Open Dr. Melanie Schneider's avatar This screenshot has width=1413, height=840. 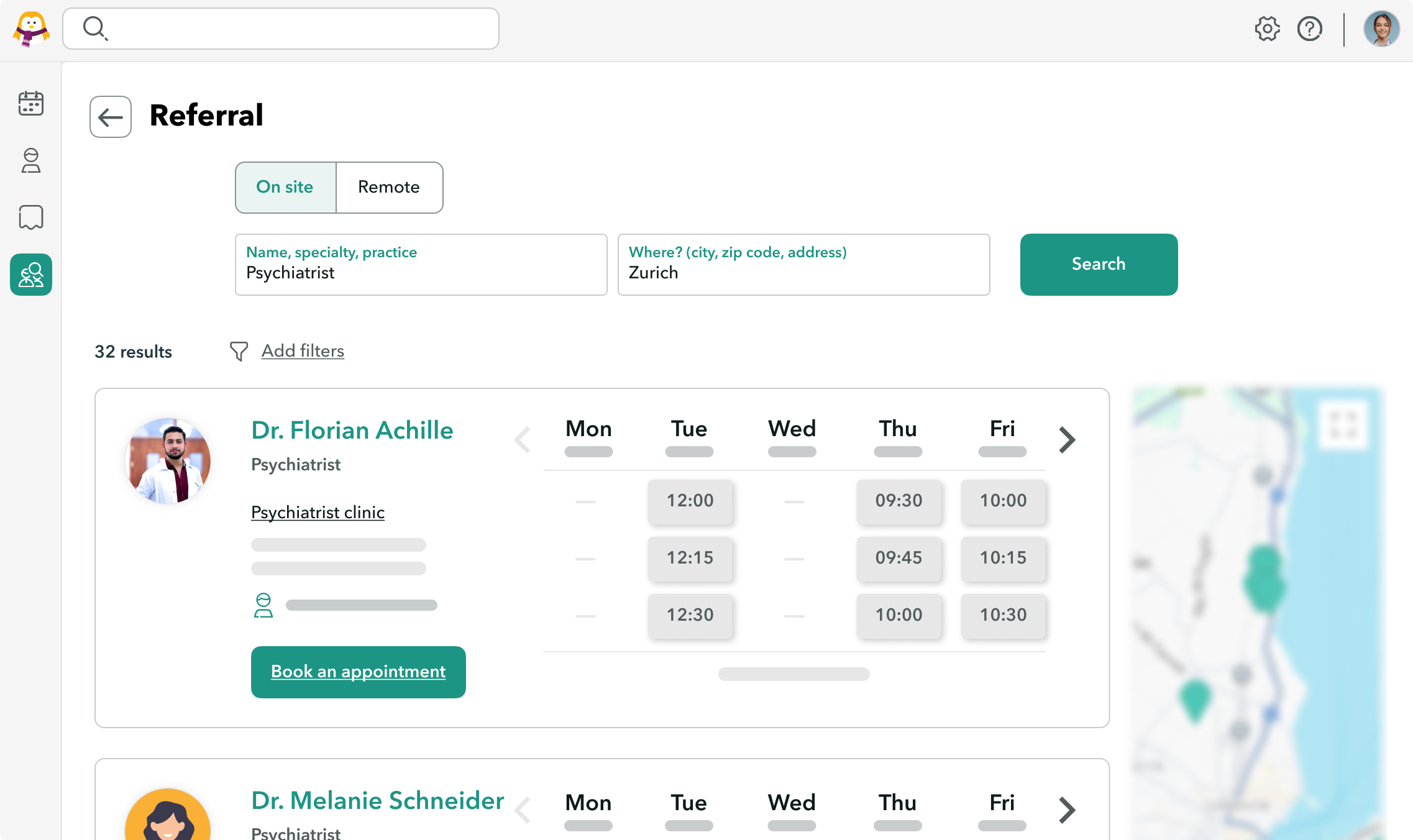coord(168,814)
